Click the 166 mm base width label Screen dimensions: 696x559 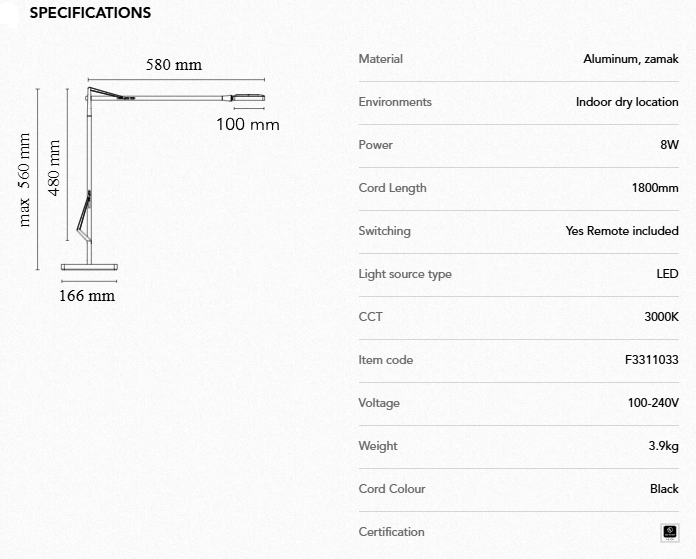tap(87, 296)
